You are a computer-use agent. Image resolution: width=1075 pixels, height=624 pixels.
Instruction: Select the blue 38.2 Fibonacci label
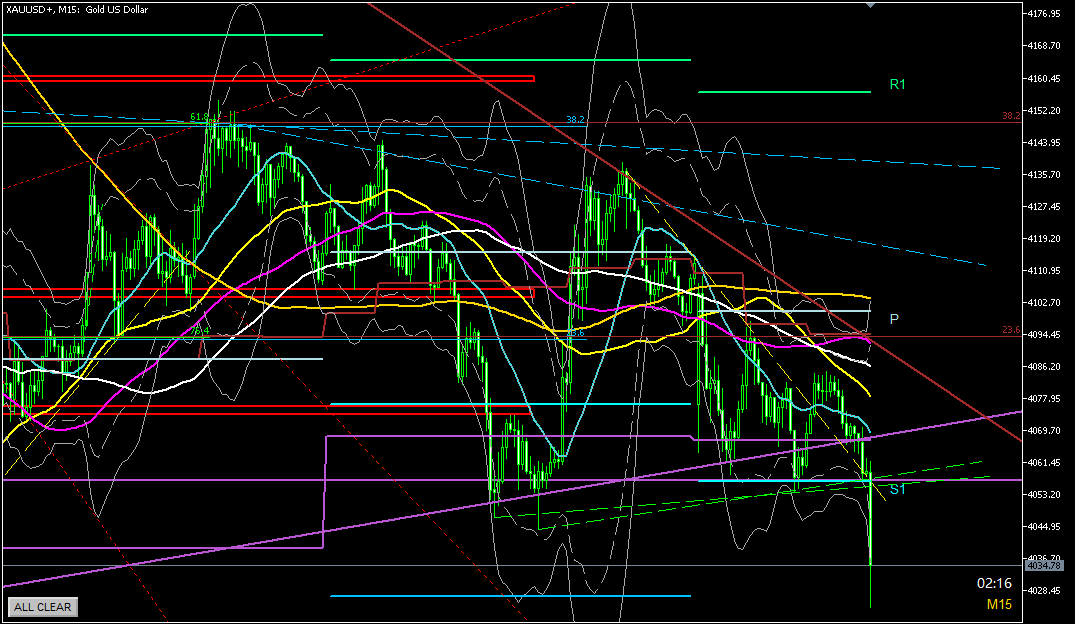pos(575,119)
